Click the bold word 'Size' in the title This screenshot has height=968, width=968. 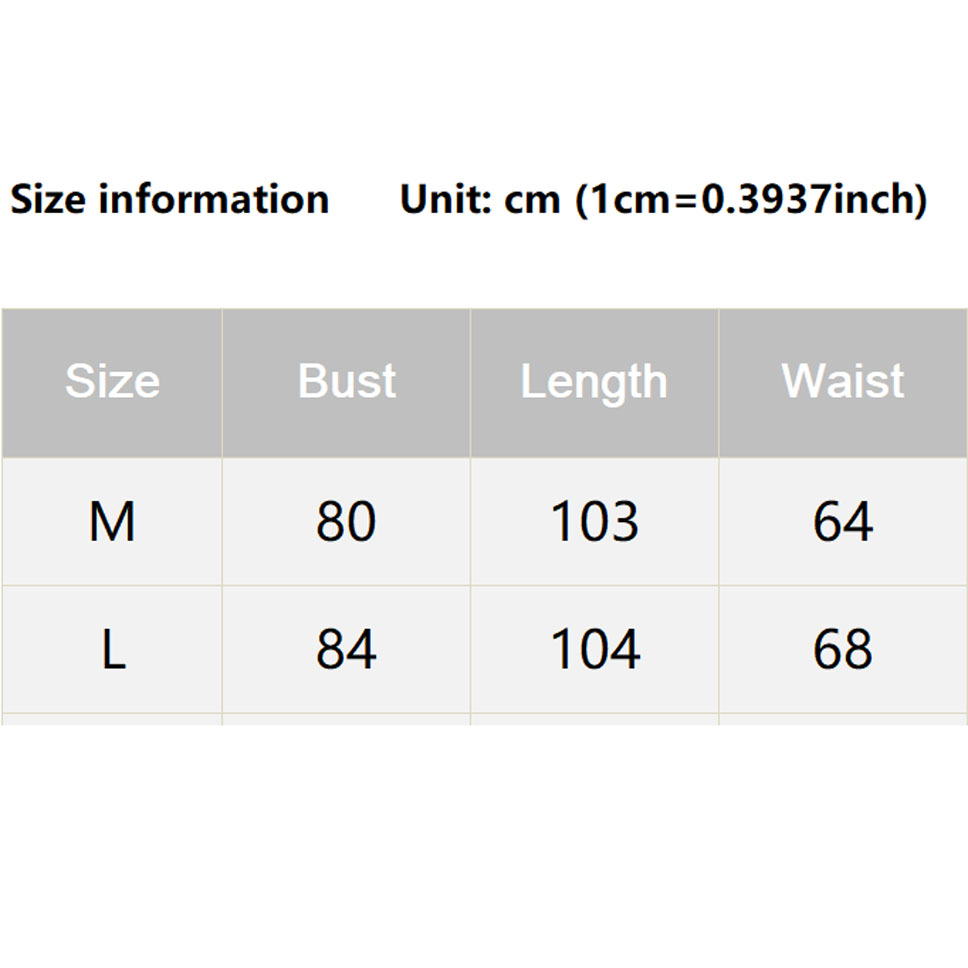[49, 200]
